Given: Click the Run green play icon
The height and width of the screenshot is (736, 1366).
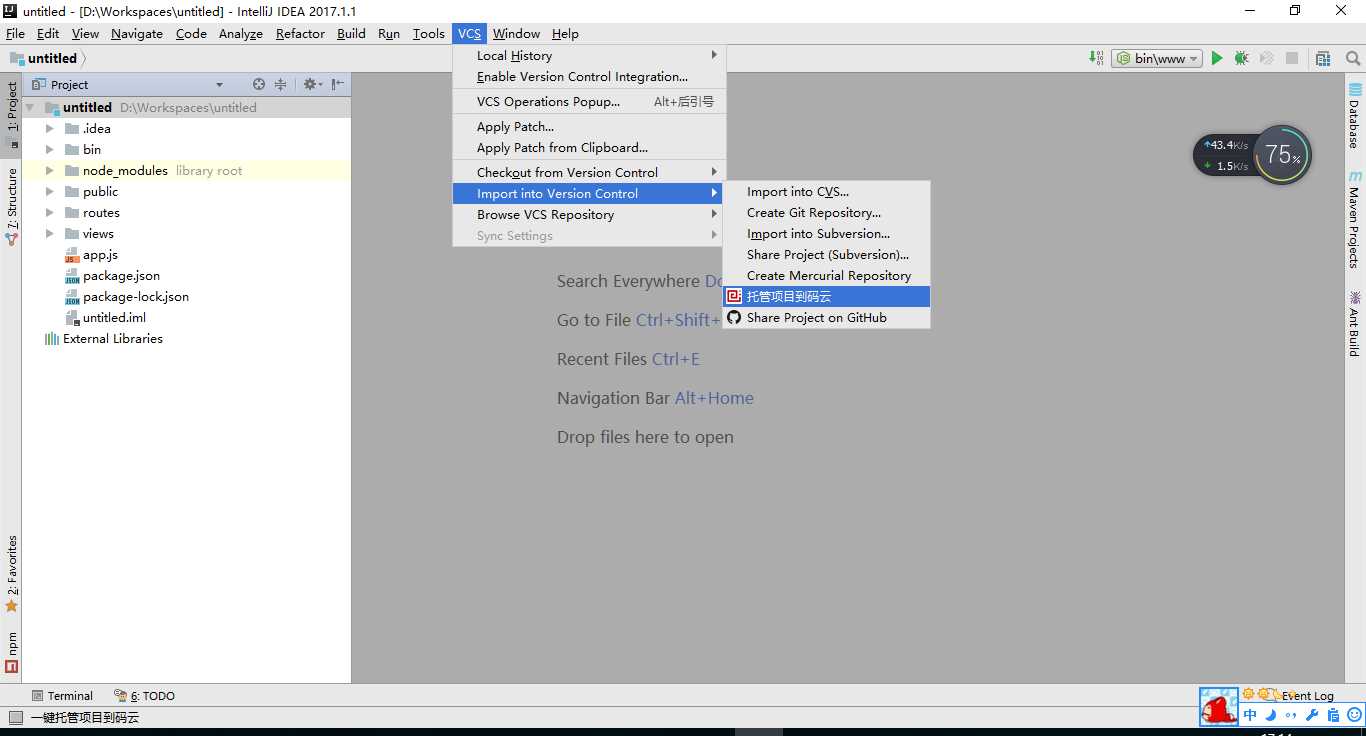Looking at the screenshot, I should [x=1217, y=59].
